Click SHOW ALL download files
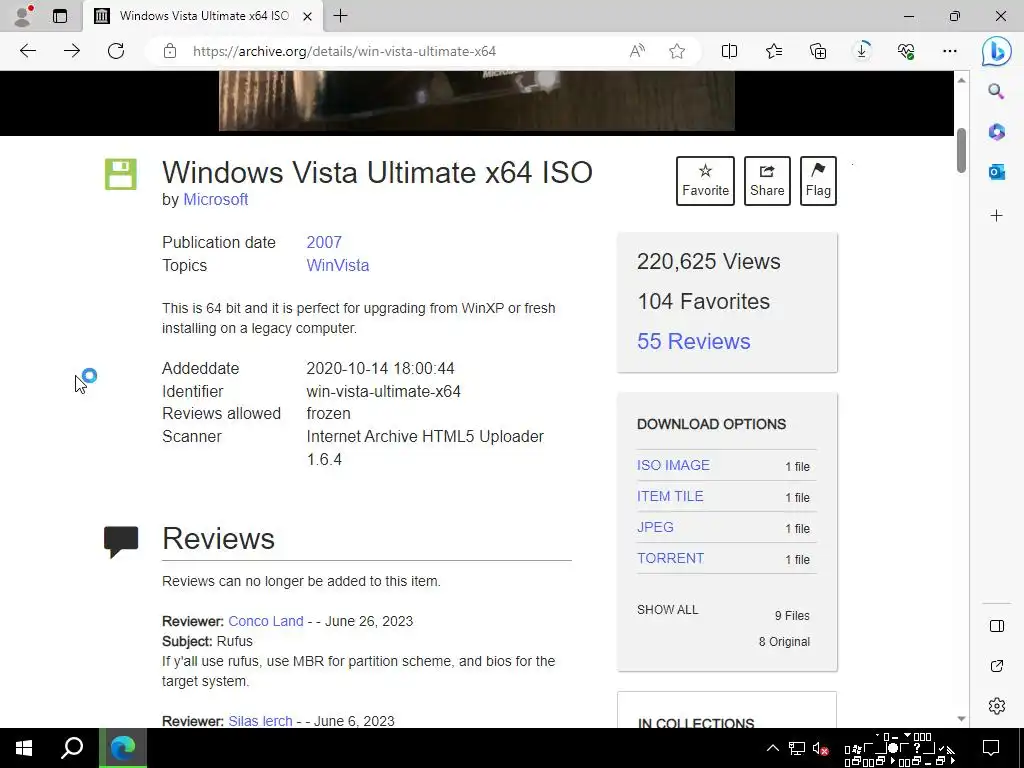Image resolution: width=1024 pixels, height=768 pixels. point(667,609)
